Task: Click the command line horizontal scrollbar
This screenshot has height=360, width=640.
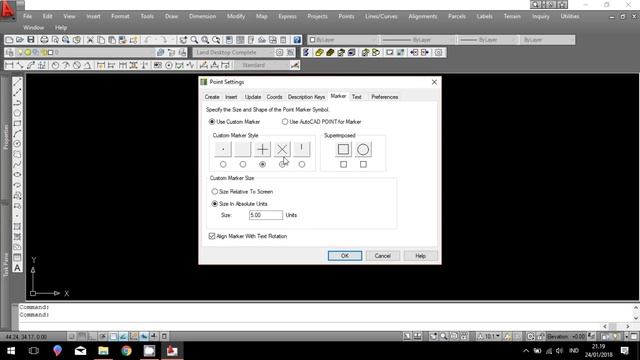Action: click(x=616, y=326)
